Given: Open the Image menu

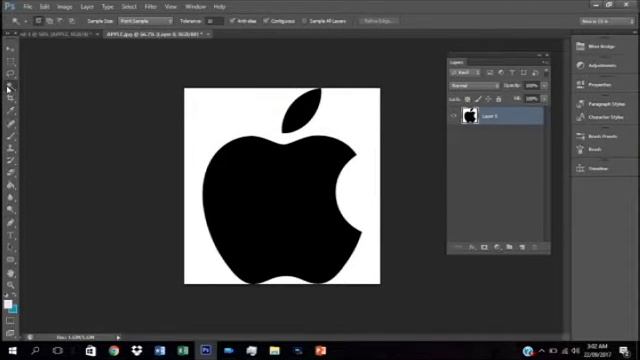Looking at the screenshot, I should pos(64,7).
